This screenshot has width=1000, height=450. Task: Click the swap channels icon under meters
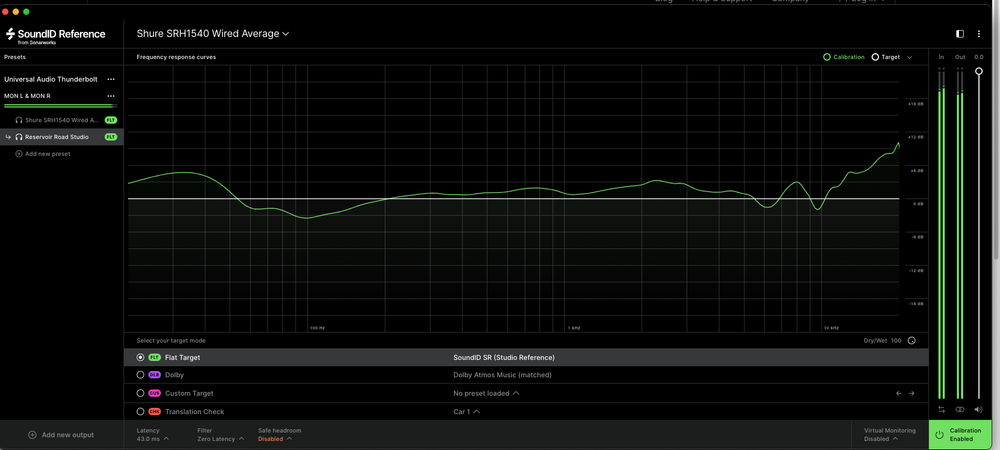point(941,409)
